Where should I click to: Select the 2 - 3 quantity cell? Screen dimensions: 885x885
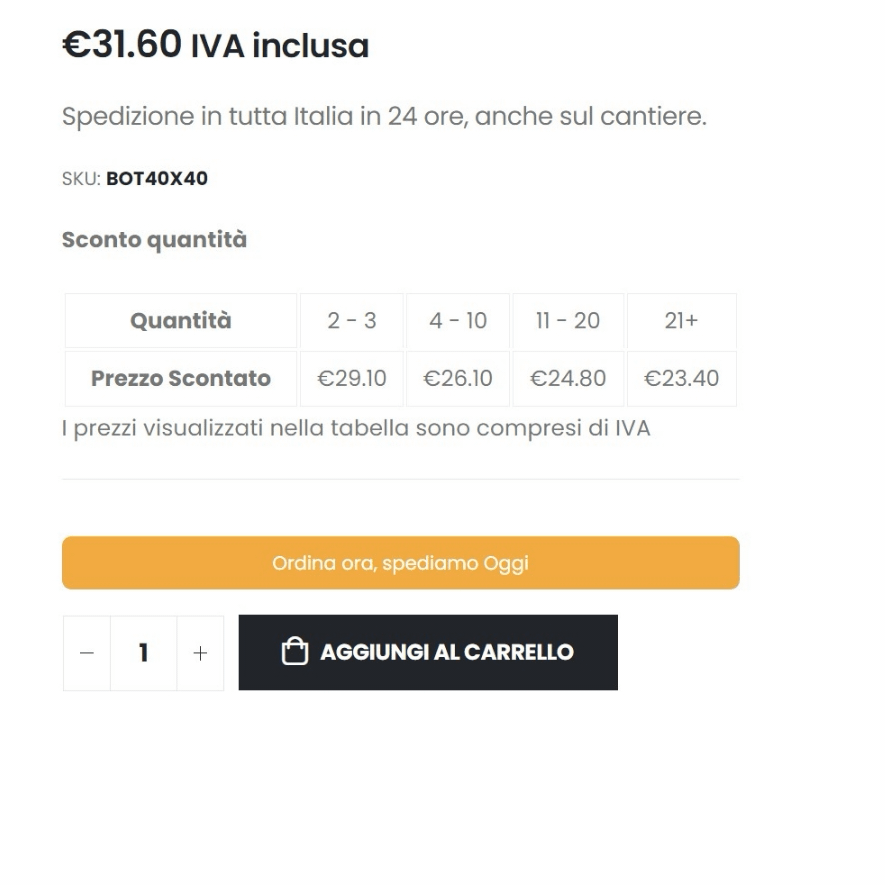[x=352, y=321]
